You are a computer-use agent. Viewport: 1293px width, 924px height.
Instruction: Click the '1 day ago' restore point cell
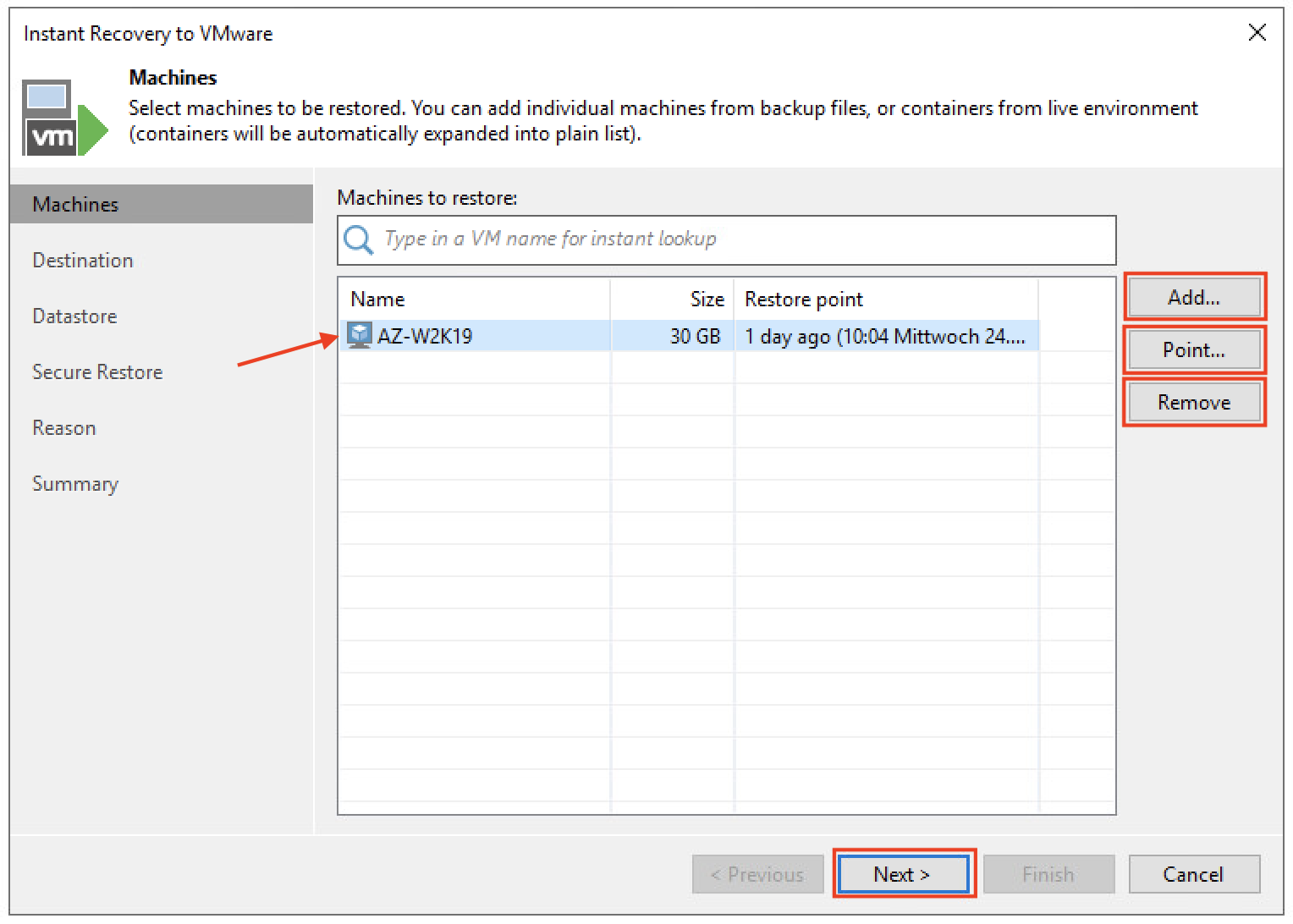pos(887,336)
